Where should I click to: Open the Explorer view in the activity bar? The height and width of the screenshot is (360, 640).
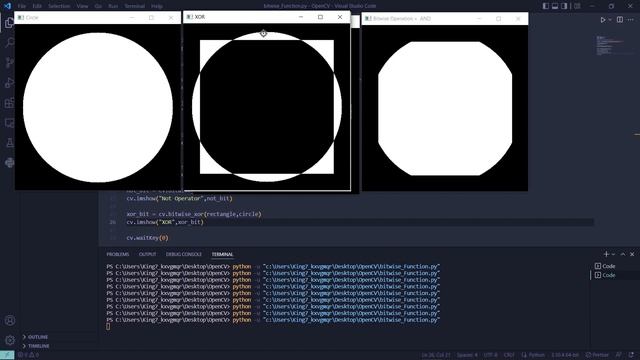point(9,23)
